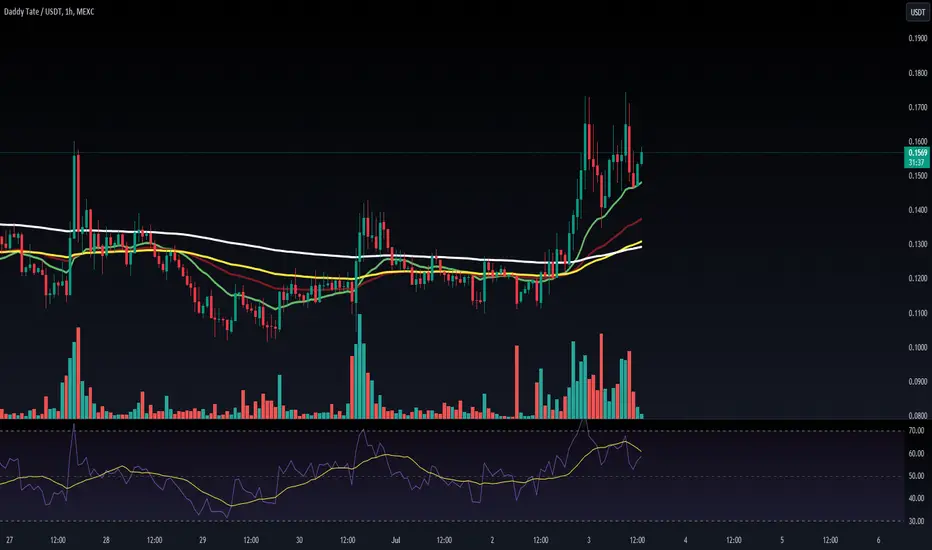932x550 pixels.
Task: Click the 70.00 RSI axis label
Action: coord(917,430)
